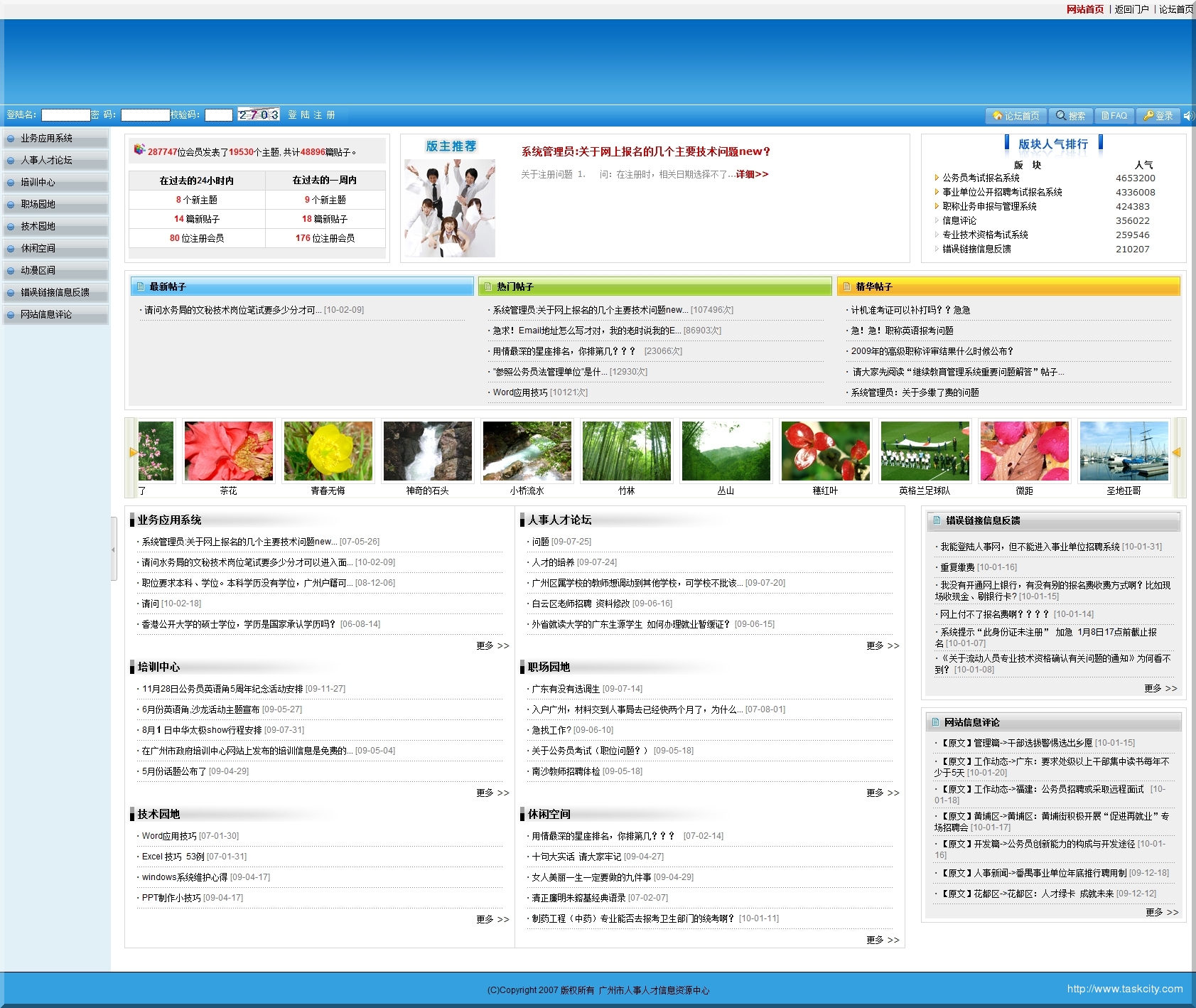The width and height of the screenshot is (1196, 1008).
Task: Open the 茶花 flower photo thumbnail
Action: [x=228, y=451]
